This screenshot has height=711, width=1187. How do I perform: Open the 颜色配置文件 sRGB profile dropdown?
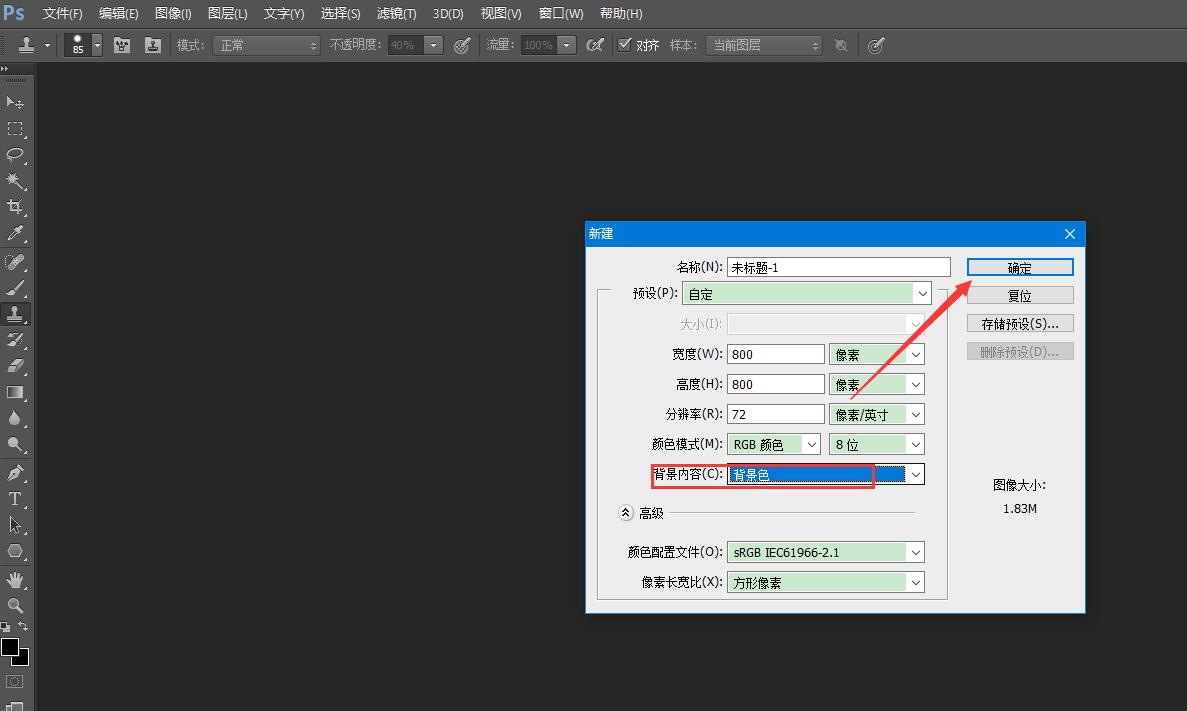point(826,553)
